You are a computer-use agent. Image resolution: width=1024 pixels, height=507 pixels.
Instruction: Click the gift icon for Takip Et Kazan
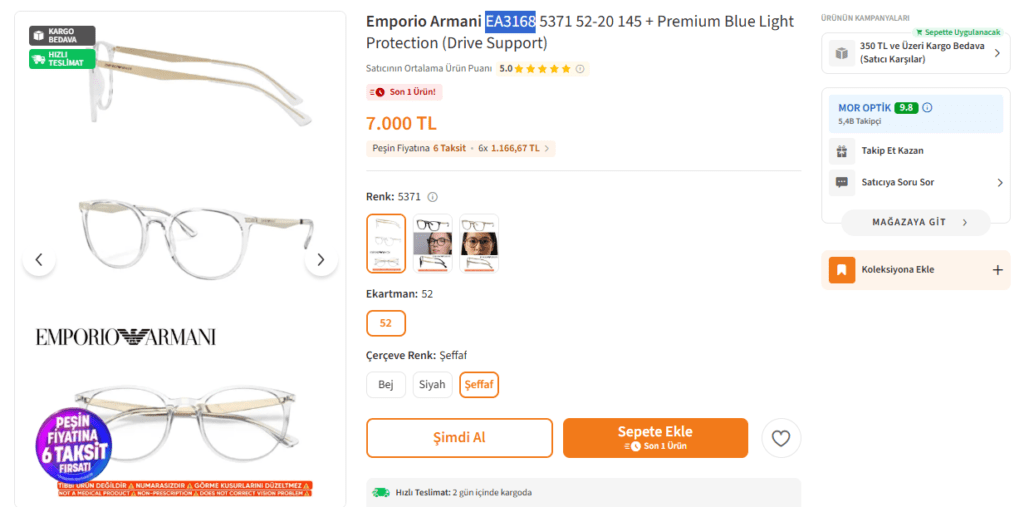(842, 151)
